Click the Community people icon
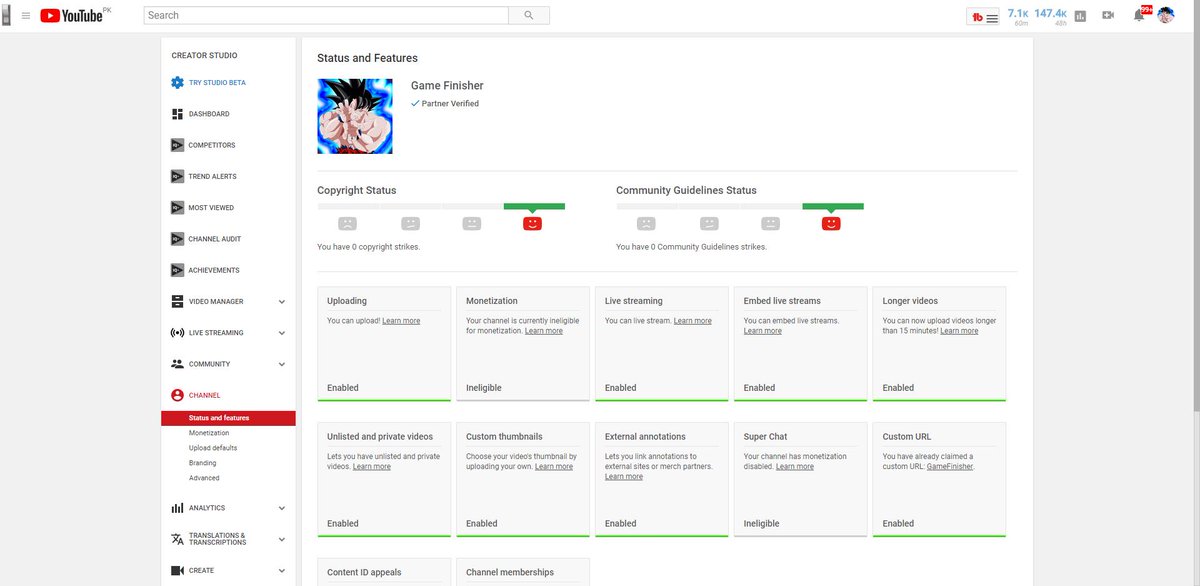Screen dimensions: 1200x586 (177, 364)
